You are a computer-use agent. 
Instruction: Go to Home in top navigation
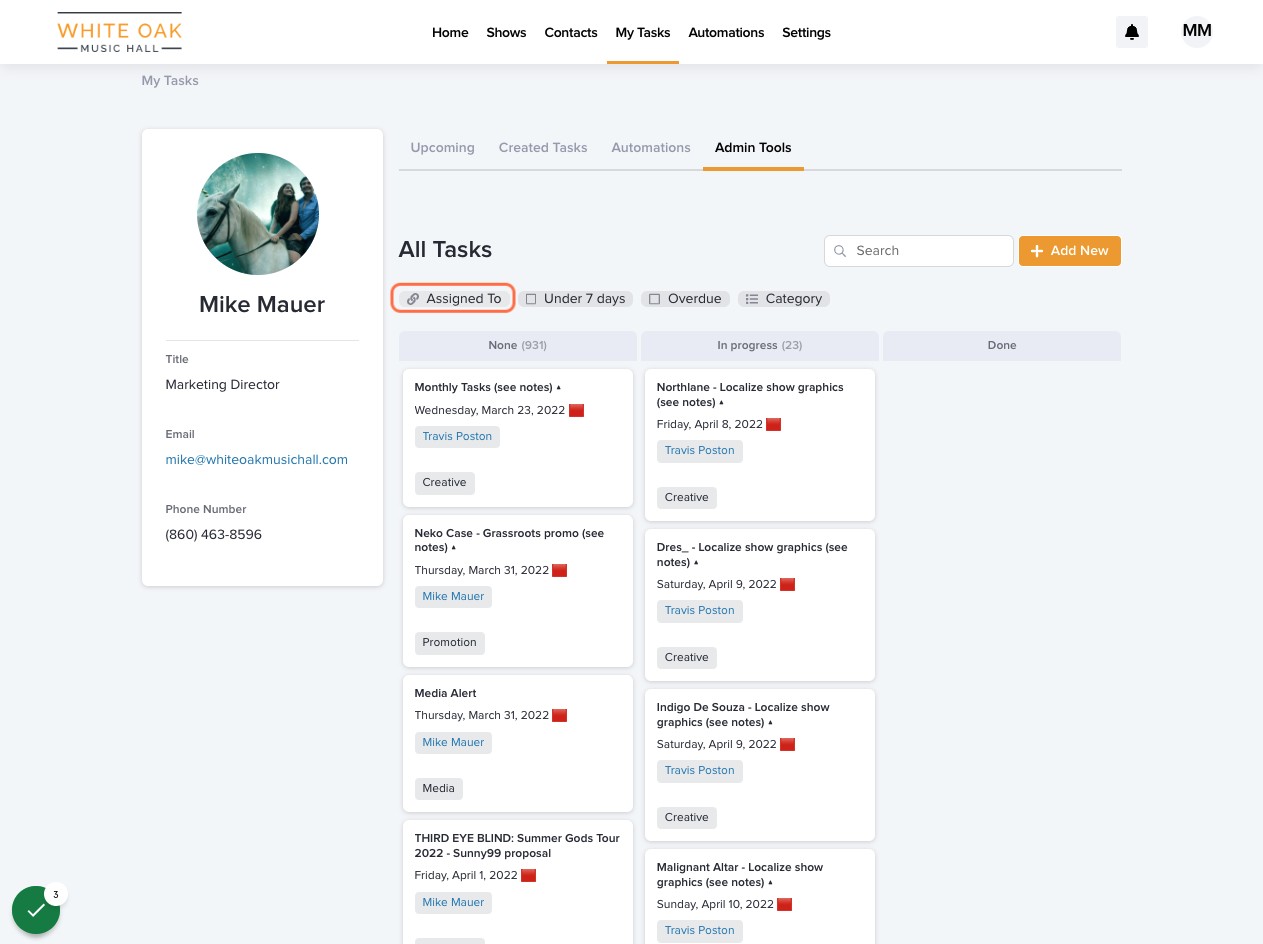coord(450,32)
